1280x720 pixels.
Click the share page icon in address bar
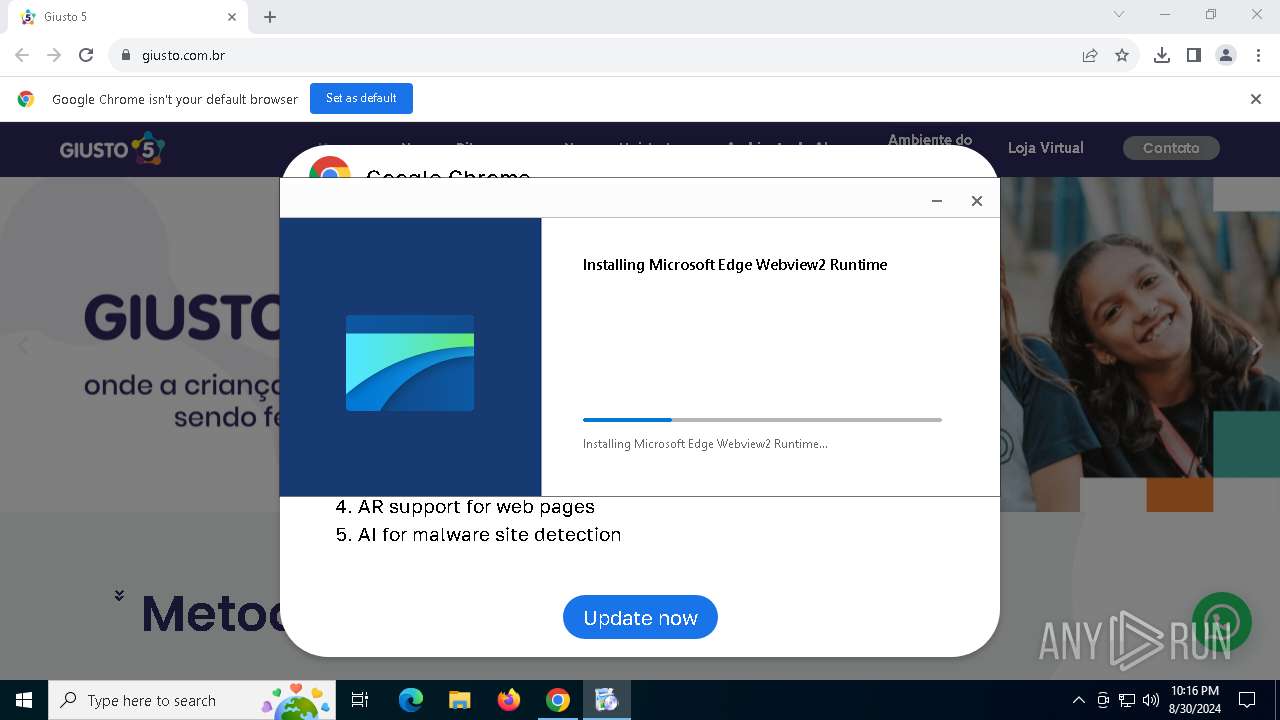pos(1090,55)
